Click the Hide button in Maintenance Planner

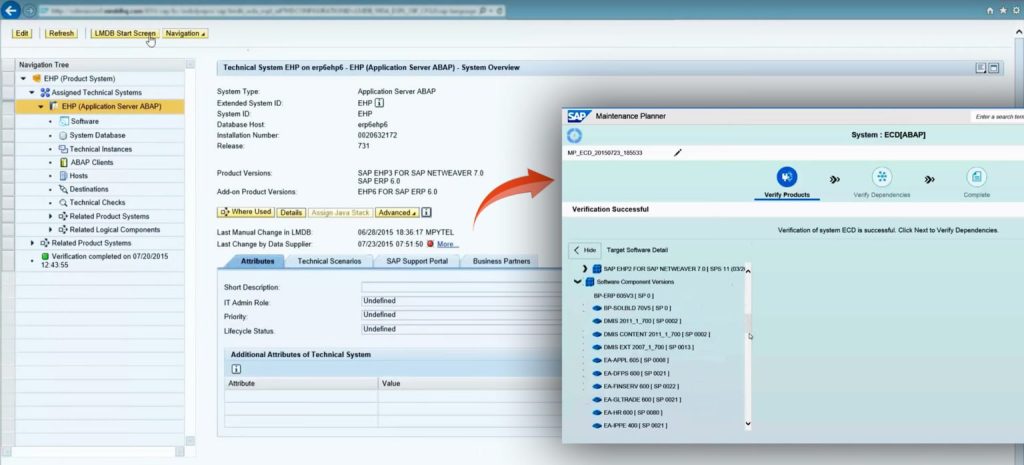[584, 250]
